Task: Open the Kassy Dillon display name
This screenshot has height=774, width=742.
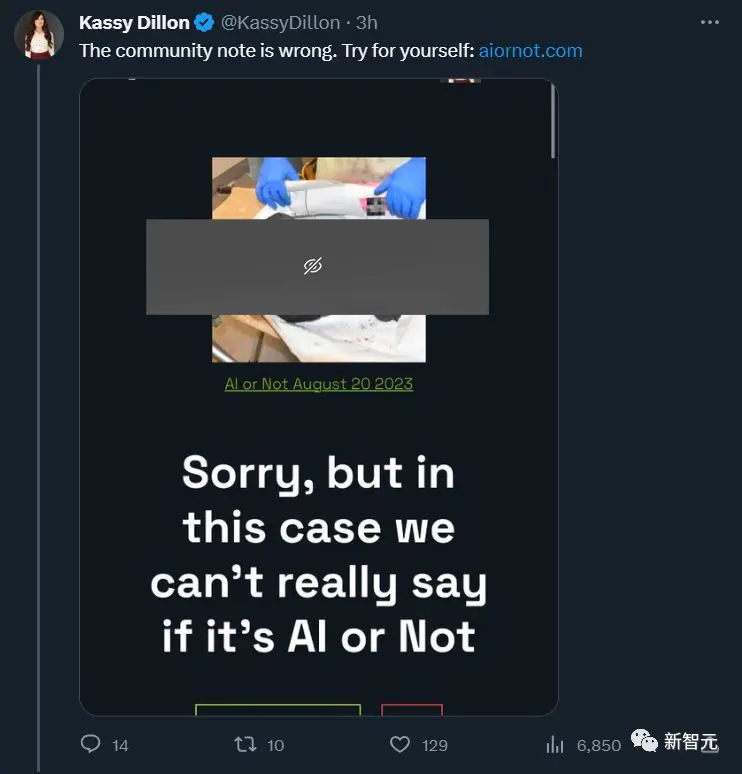Action: [134, 22]
